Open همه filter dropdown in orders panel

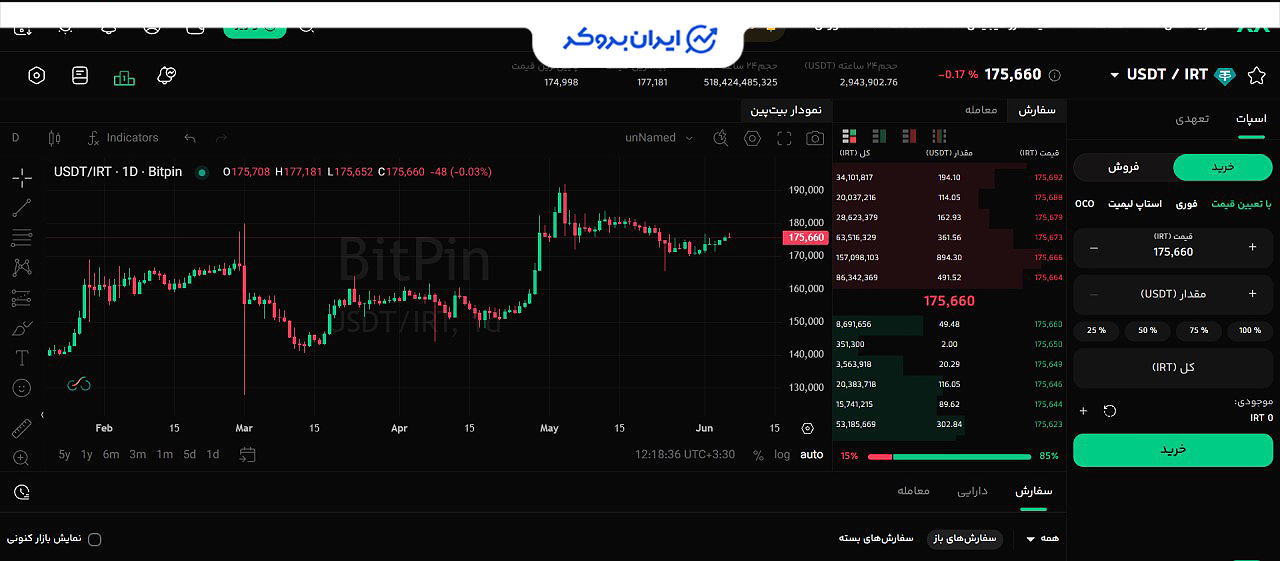coord(1042,539)
